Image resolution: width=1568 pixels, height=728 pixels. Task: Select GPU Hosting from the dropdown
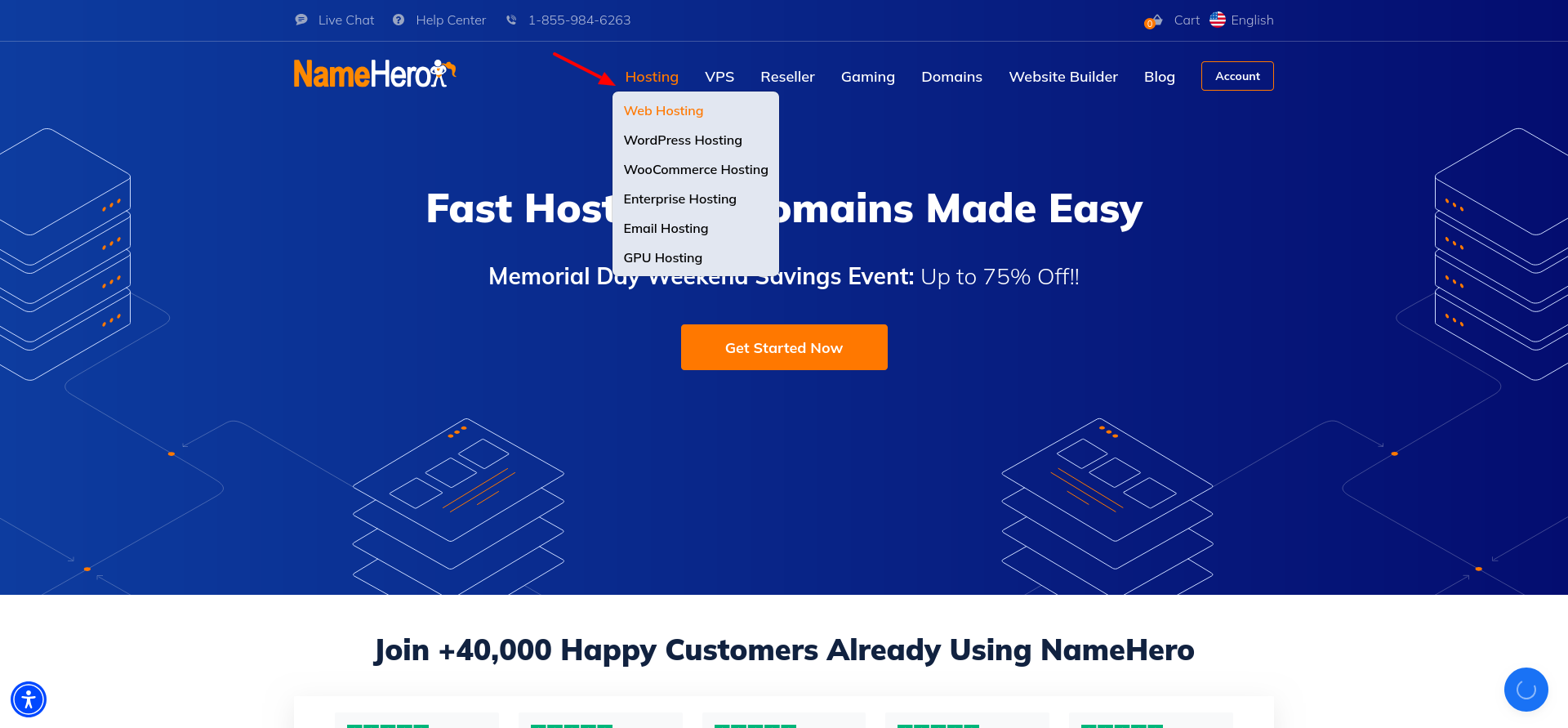pos(662,258)
